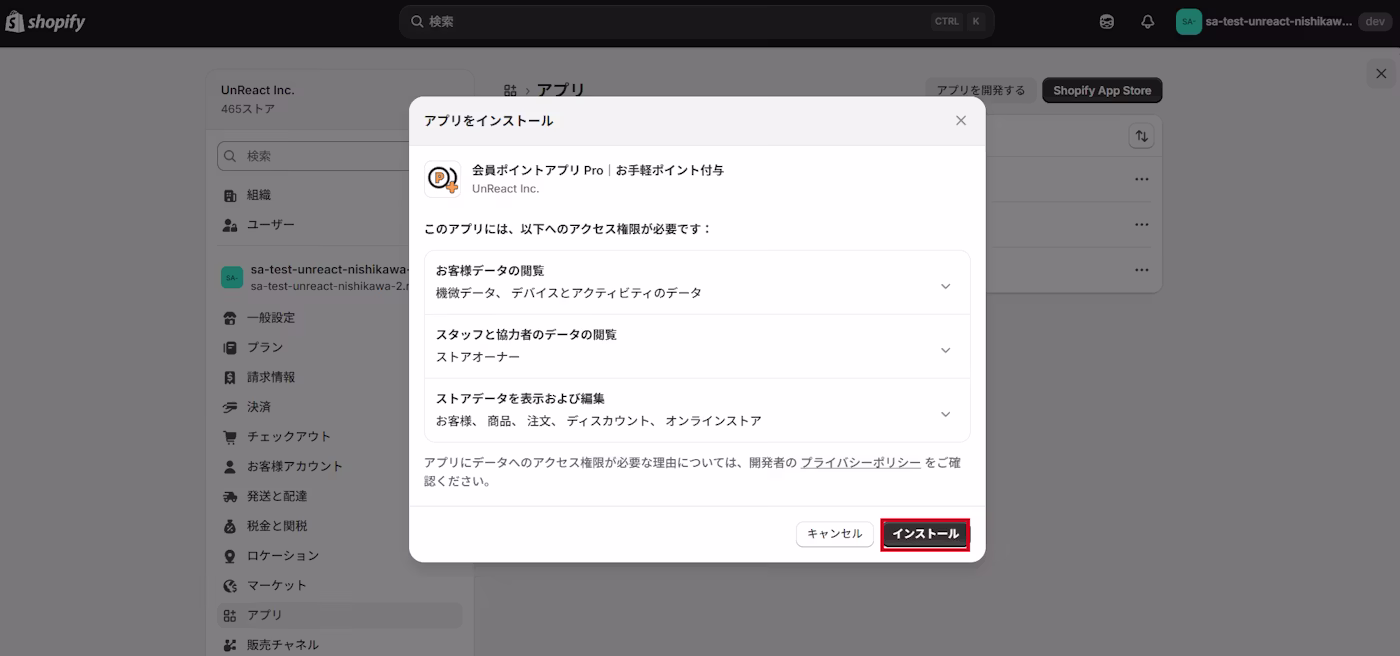This screenshot has width=1400, height=656.
Task: Click the お客様アカウント person icon
Action: click(230, 466)
